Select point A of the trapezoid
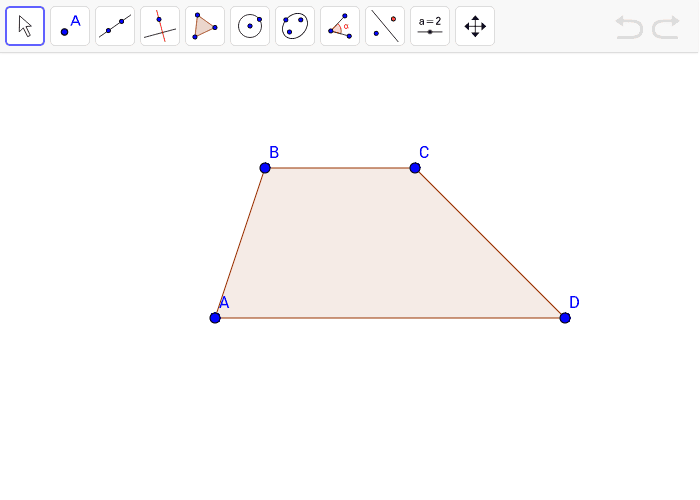The image size is (700, 500). (215, 318)
